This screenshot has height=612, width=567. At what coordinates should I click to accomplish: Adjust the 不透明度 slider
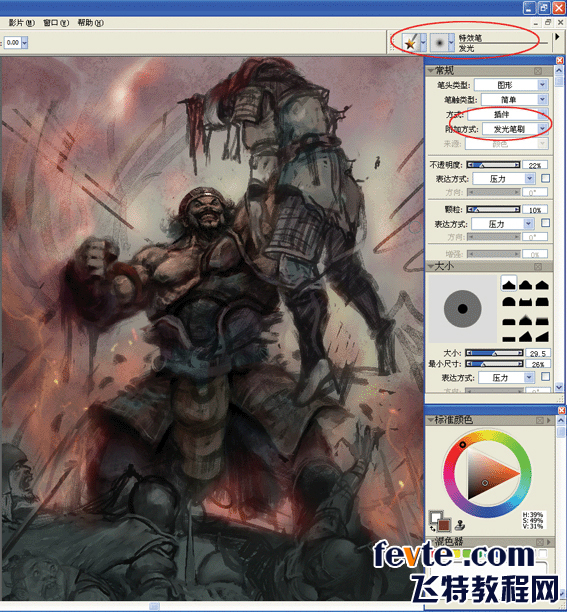coord(494,165)
